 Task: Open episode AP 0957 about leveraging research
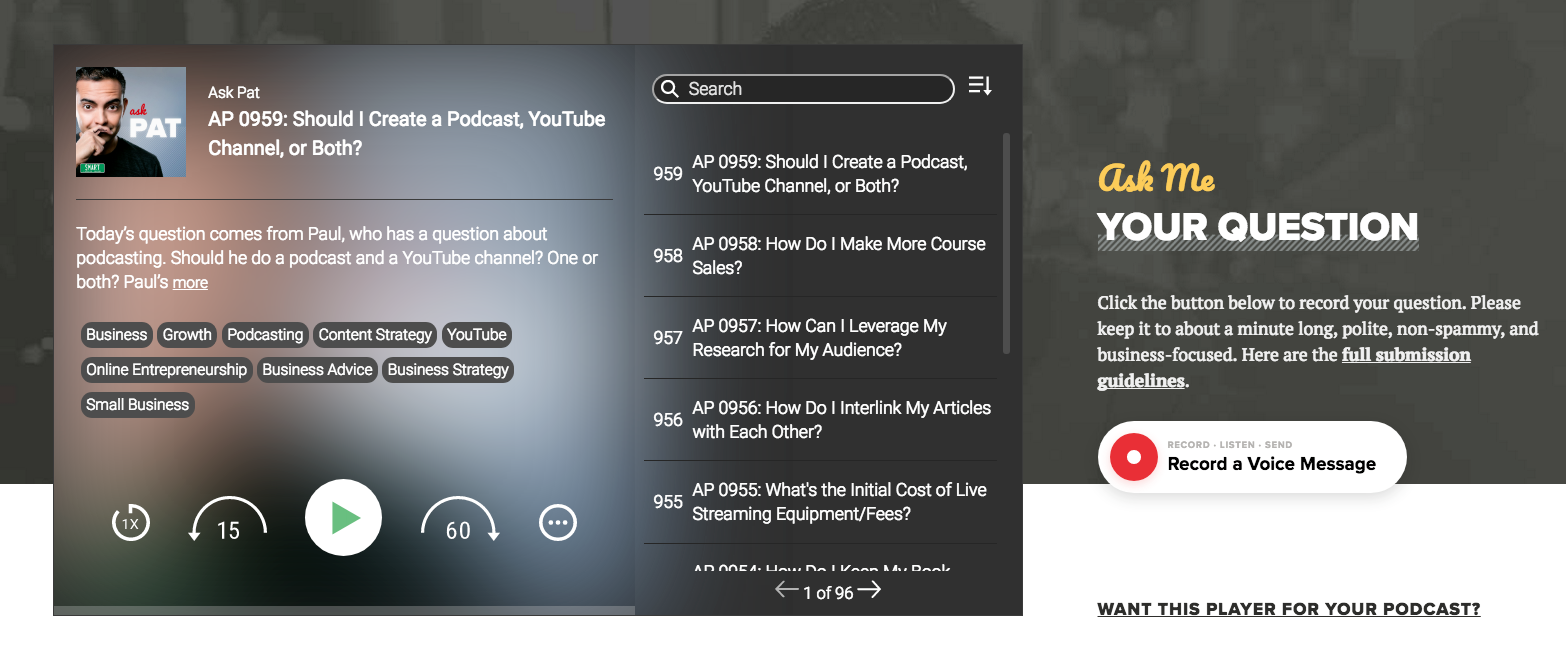(x=820, y=338)
